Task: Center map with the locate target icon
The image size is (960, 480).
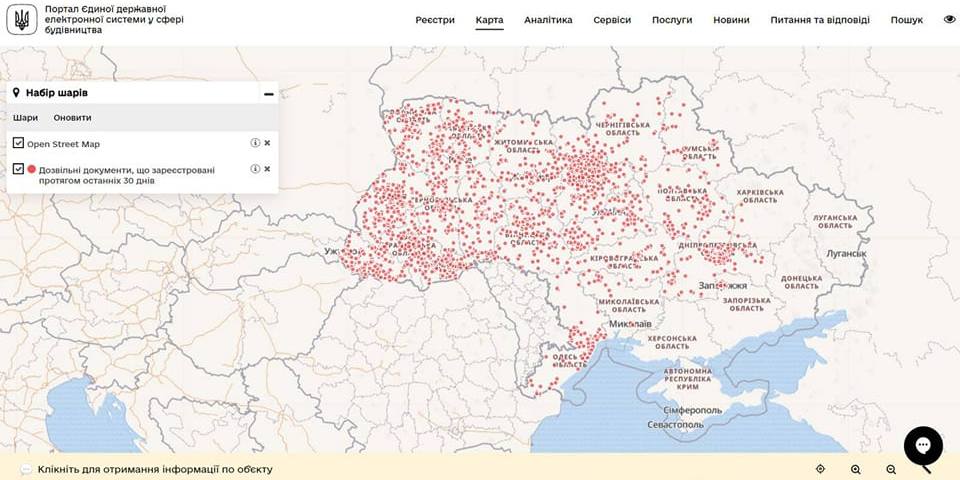Action: tap(820, 469)
